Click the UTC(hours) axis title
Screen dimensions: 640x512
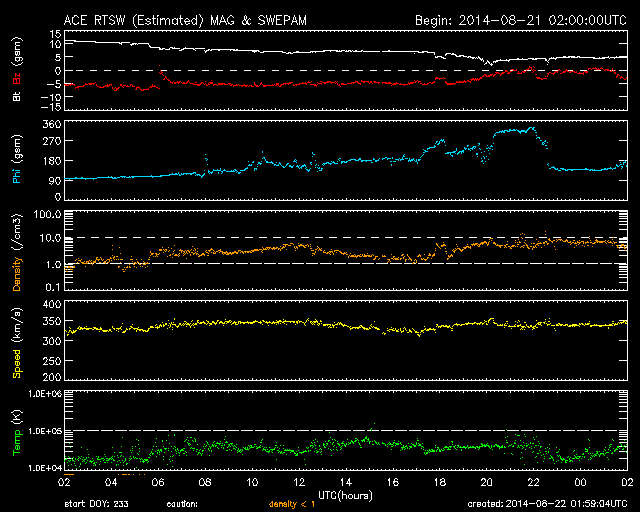(345, 496)
